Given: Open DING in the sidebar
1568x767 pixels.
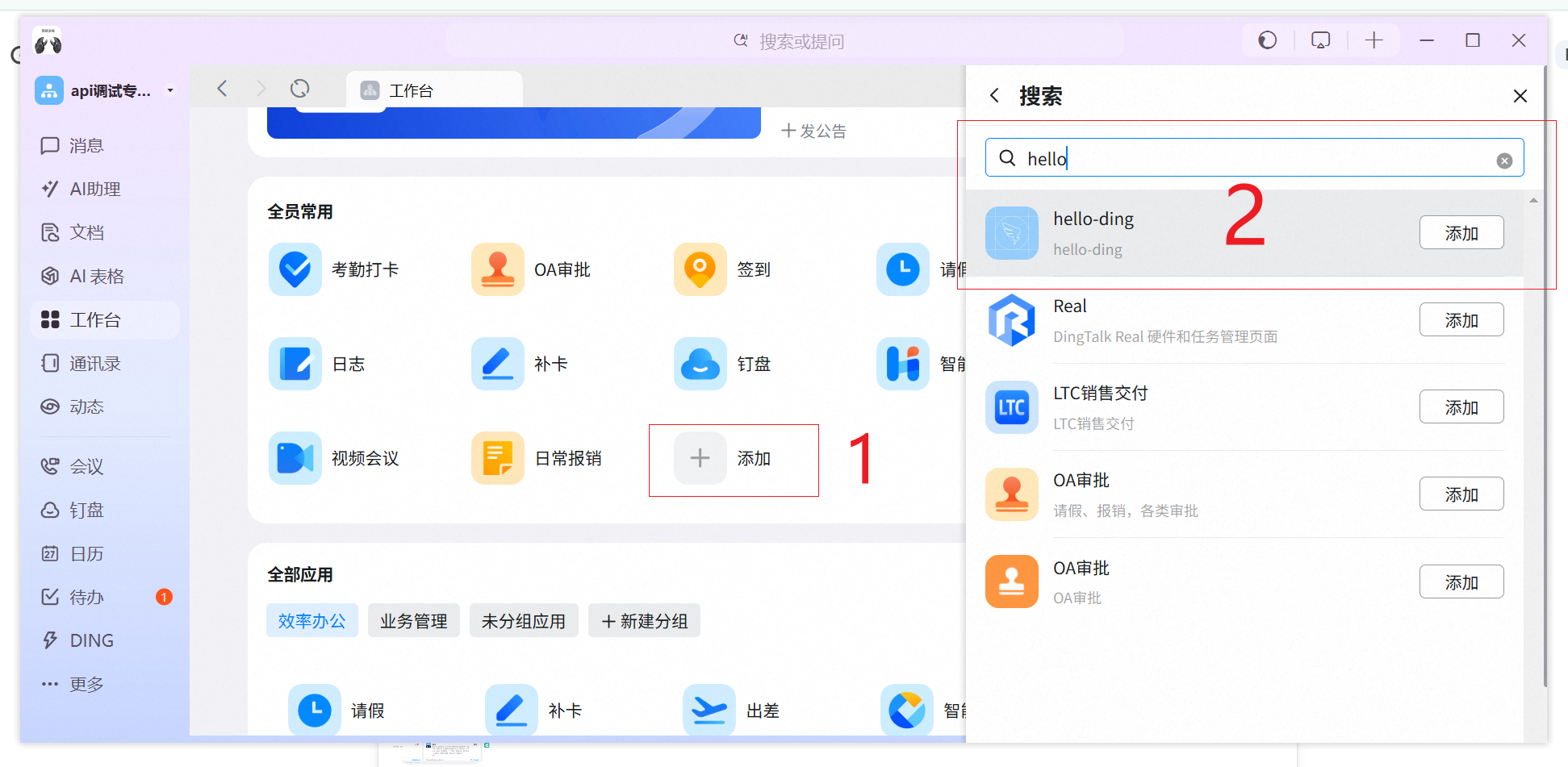Looking at the screenshot, I should tap(105, 640).
